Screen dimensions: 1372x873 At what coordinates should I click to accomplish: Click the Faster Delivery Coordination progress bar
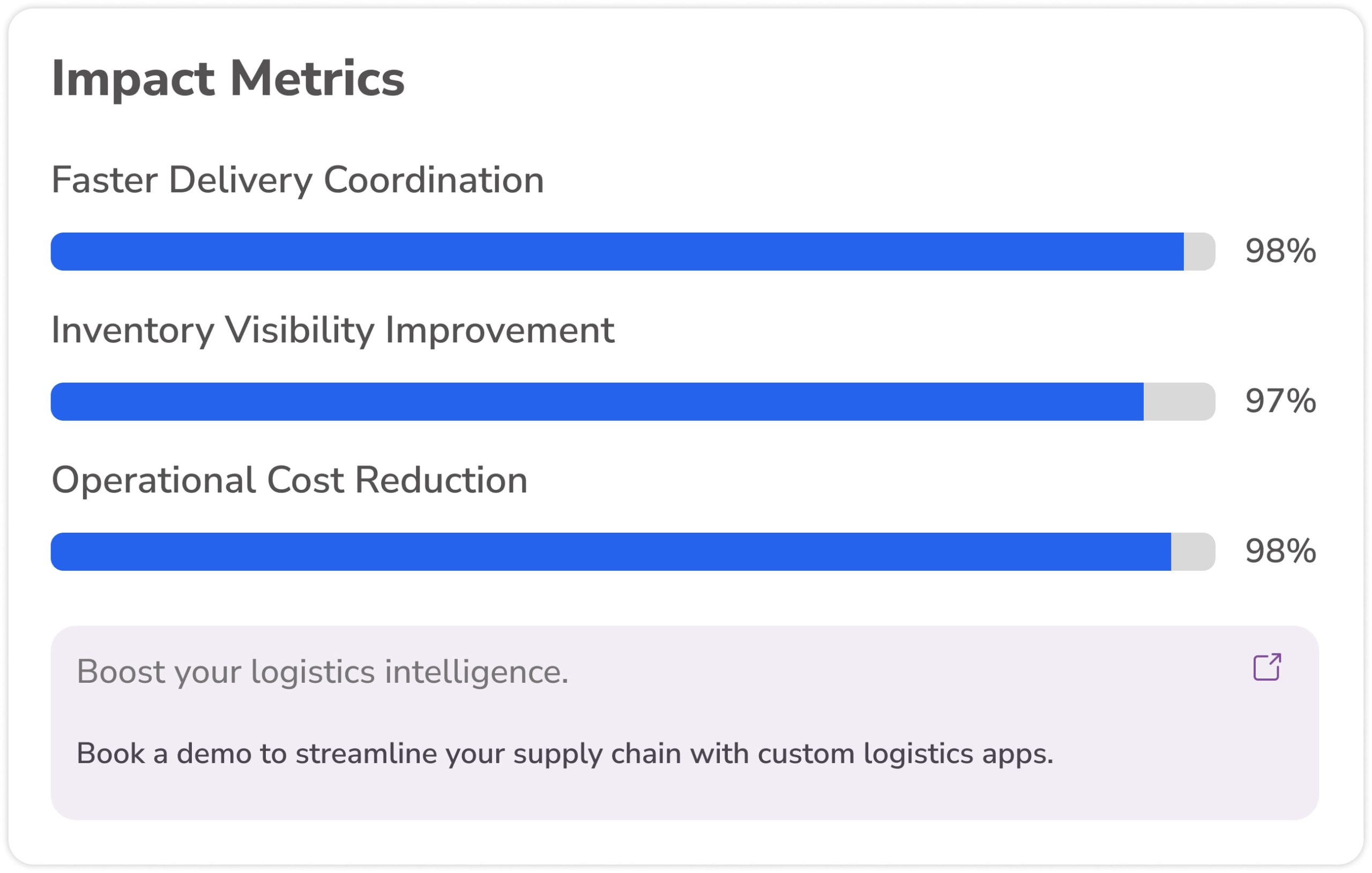tap(632, 251)
